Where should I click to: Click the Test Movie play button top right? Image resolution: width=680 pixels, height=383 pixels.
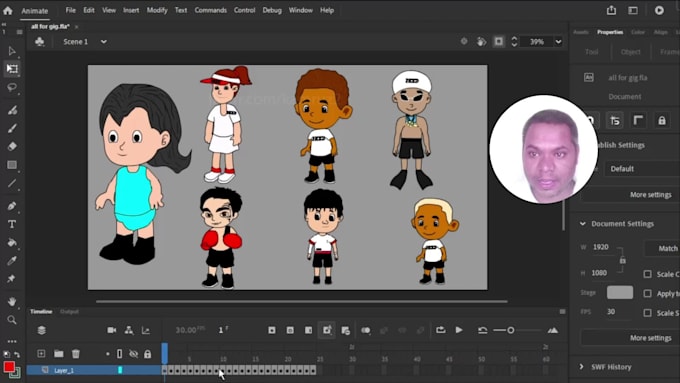[x=659, y=10]
